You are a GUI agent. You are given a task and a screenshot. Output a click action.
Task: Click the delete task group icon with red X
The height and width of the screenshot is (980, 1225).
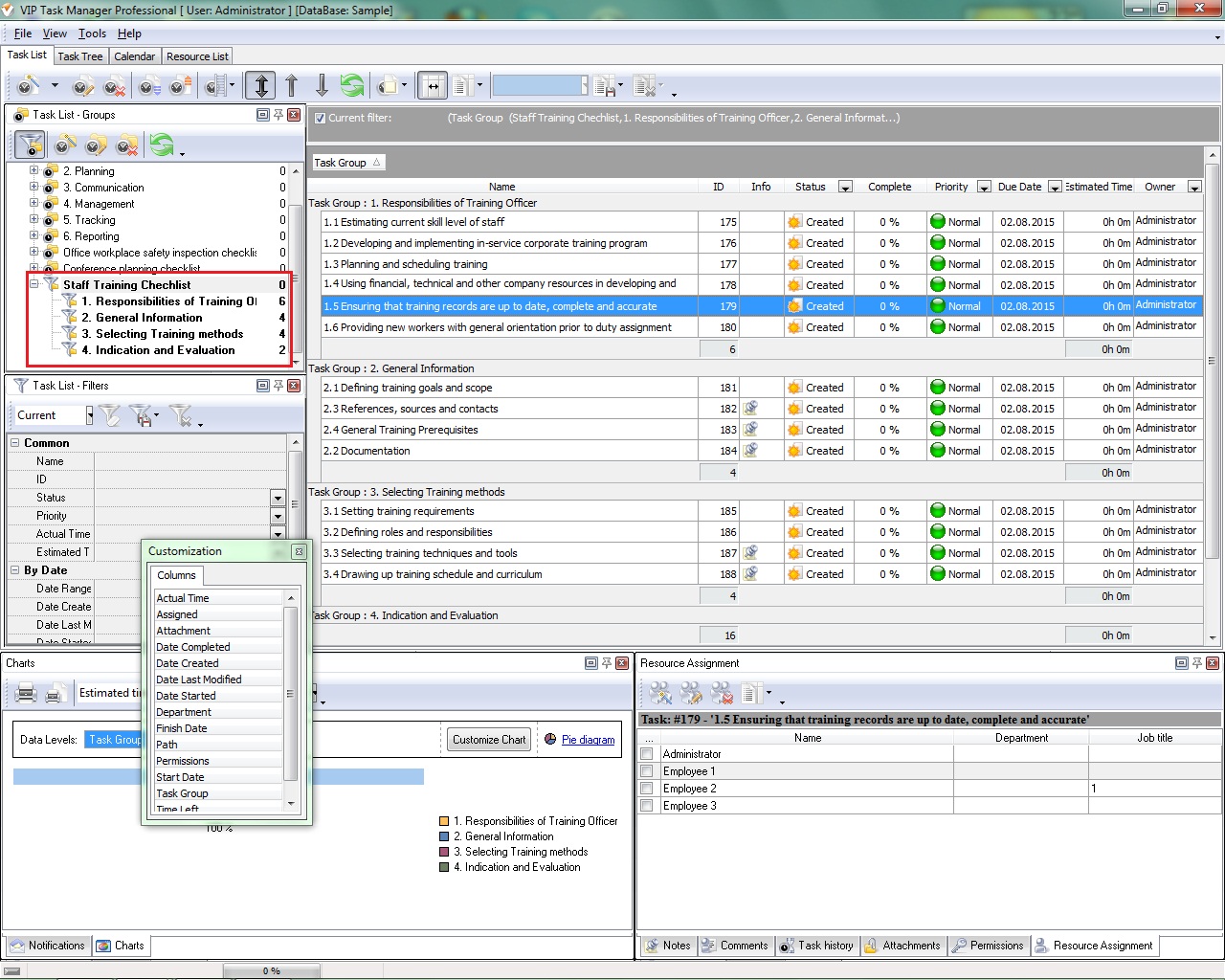(125, 145)
